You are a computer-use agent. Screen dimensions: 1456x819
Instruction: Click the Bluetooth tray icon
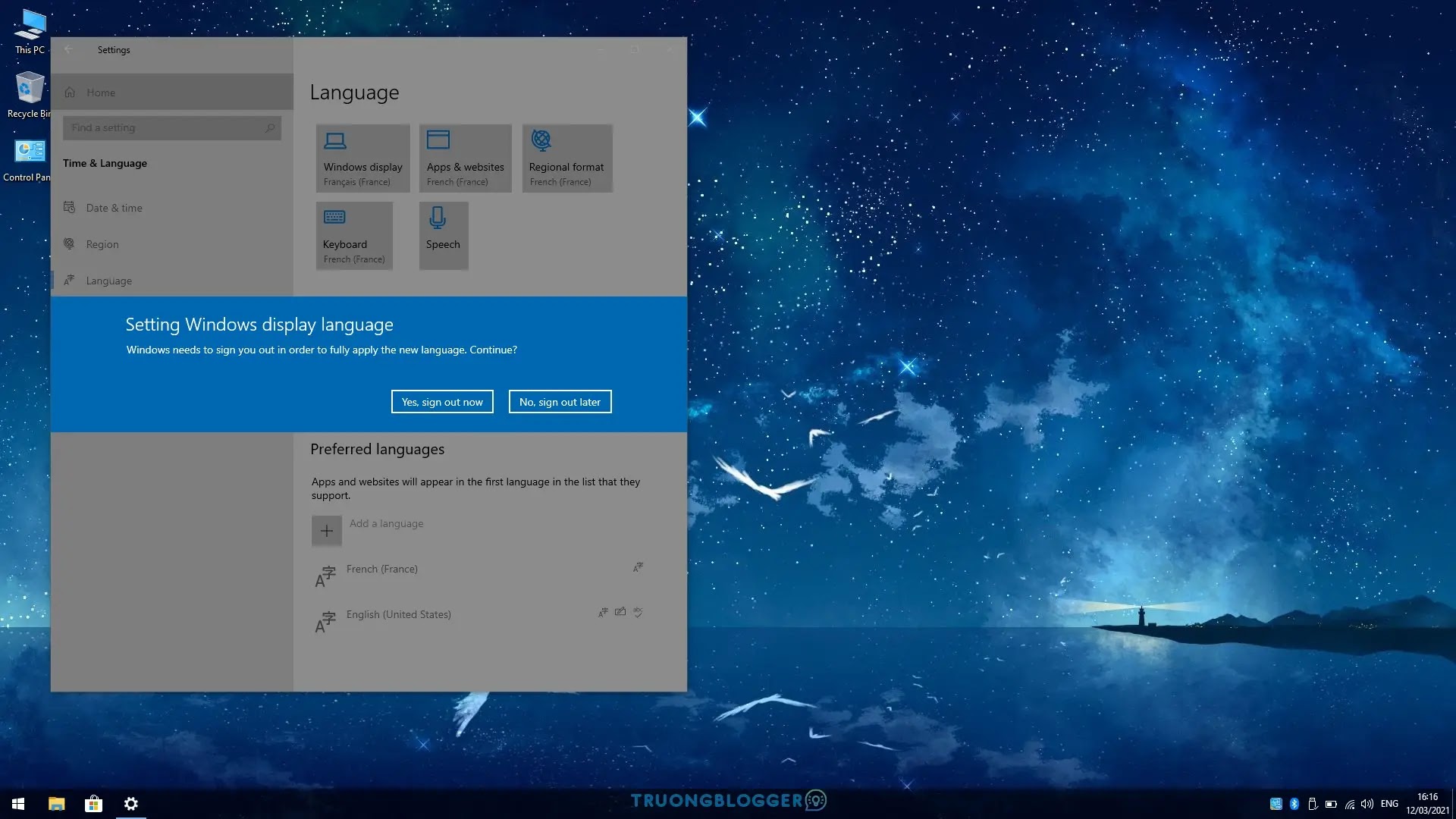[x=1294, y=804]
